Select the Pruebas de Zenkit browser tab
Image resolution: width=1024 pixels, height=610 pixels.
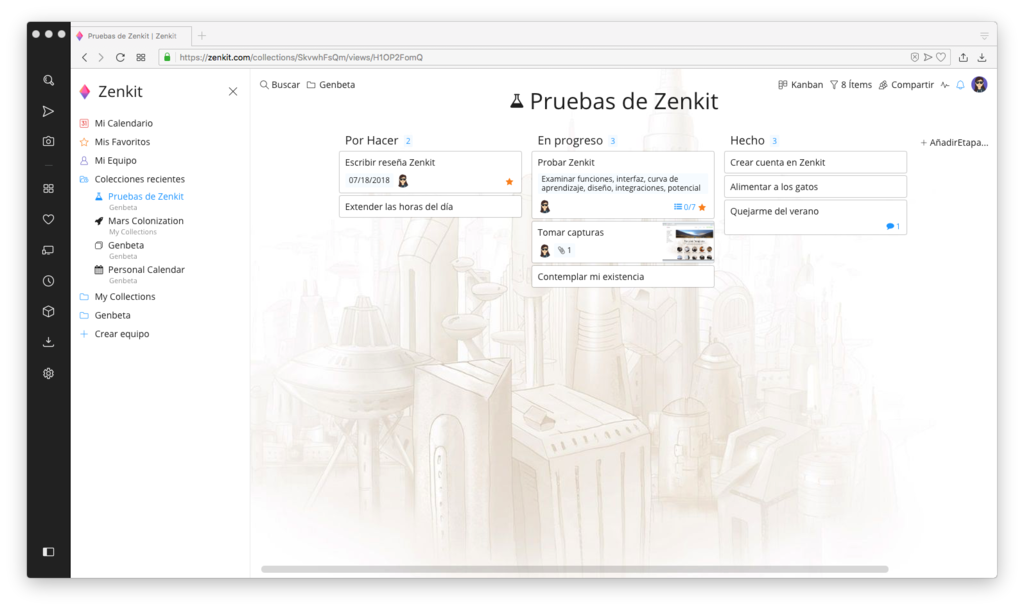tap(131, 36)
